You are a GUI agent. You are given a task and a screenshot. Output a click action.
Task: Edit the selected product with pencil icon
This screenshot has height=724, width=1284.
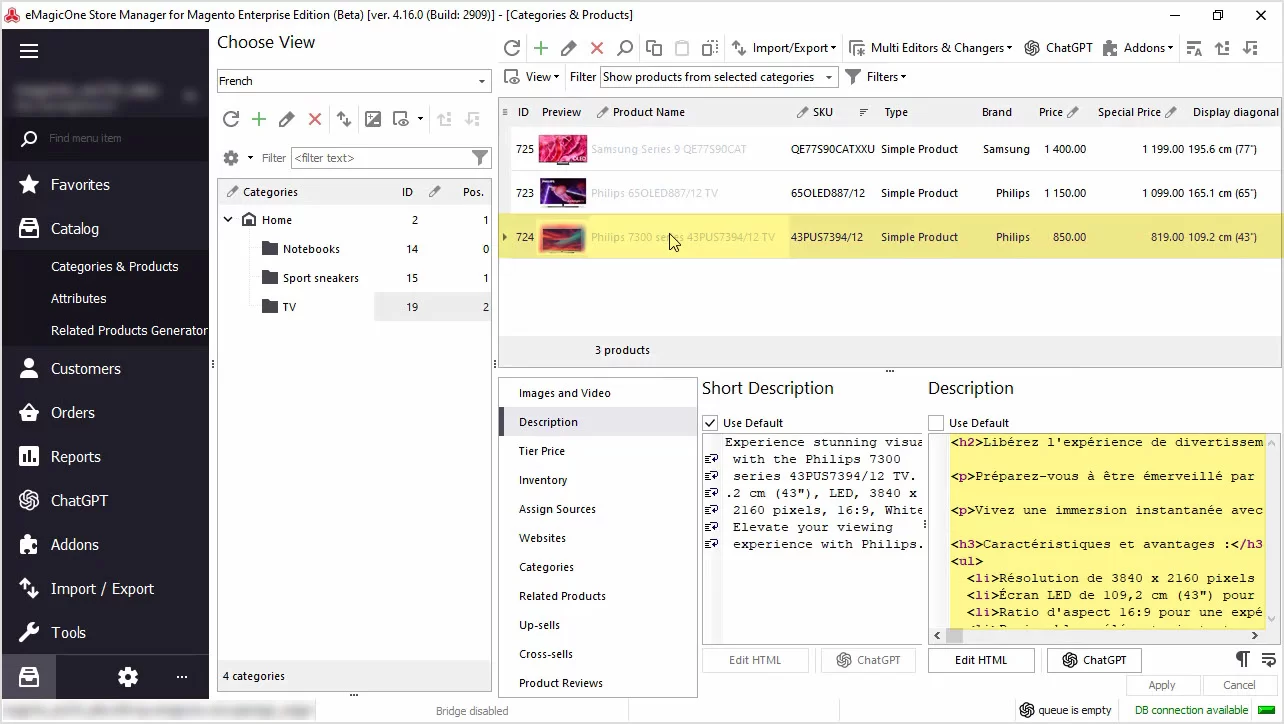(x=569, y=48)
